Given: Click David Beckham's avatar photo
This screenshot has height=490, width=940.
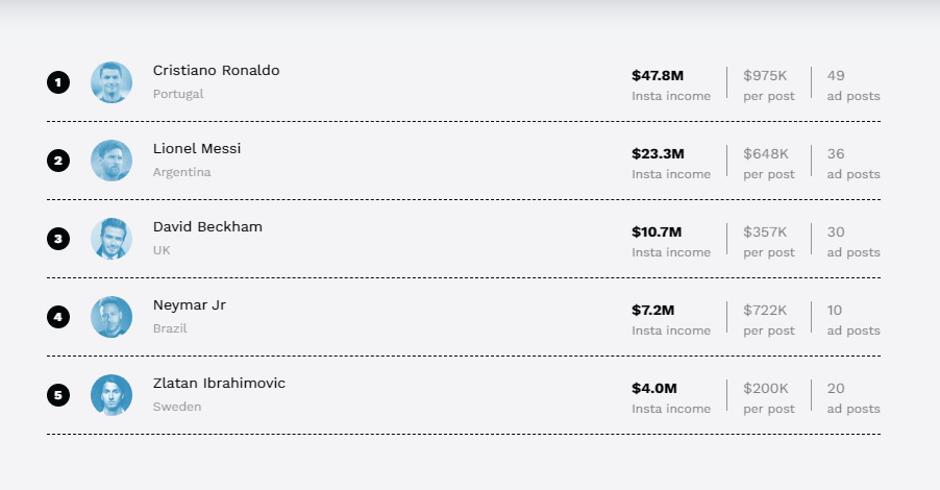Looking at the screenshot, I should (111, 238).
